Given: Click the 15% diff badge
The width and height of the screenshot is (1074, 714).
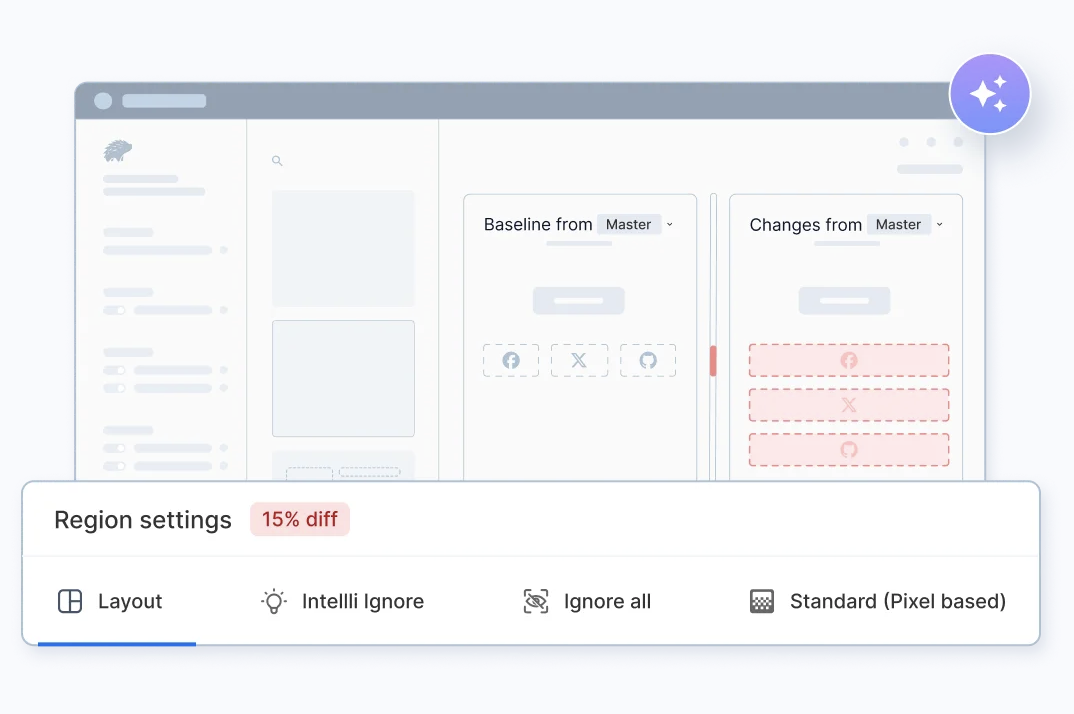Looking at the screenshot, I should [x=300, y=520].
